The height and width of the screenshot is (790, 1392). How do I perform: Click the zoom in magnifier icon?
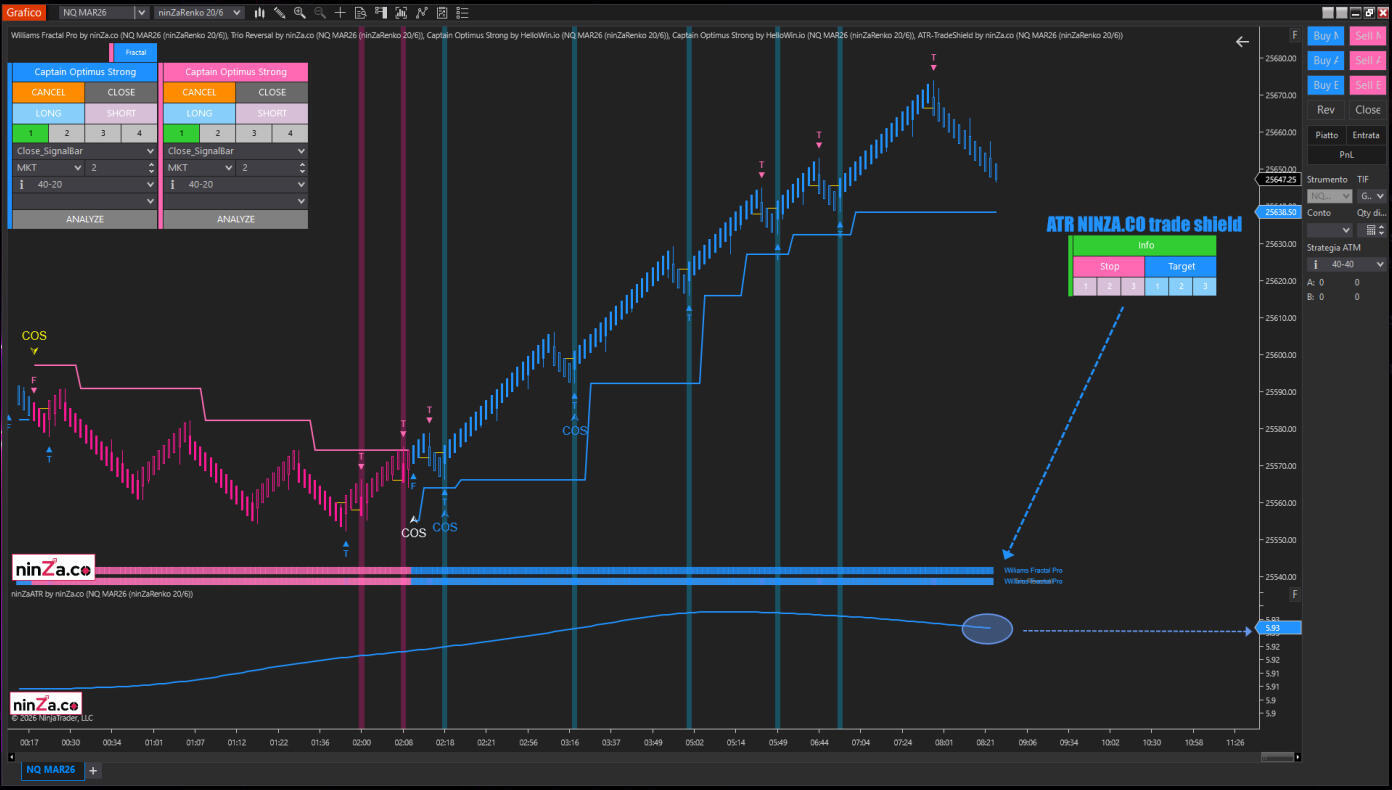click(299, 12)
